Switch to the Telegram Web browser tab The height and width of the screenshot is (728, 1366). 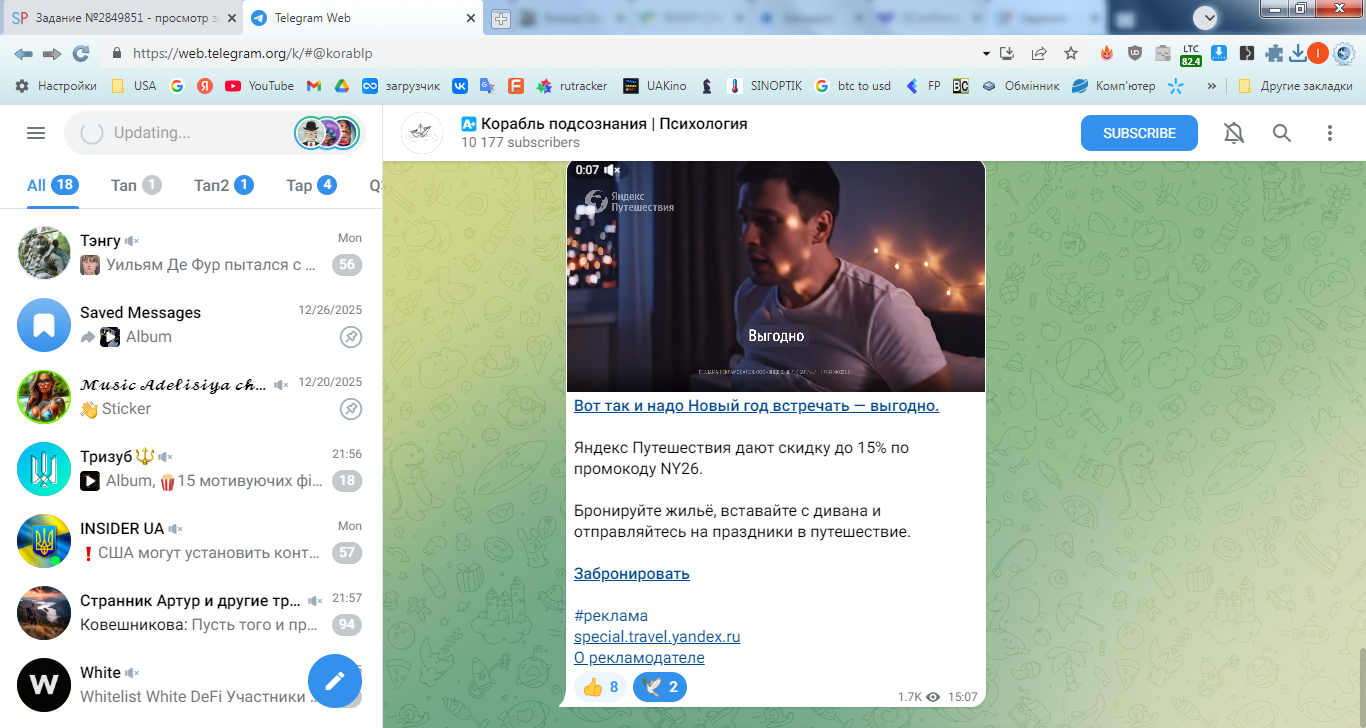coord(364,18)
